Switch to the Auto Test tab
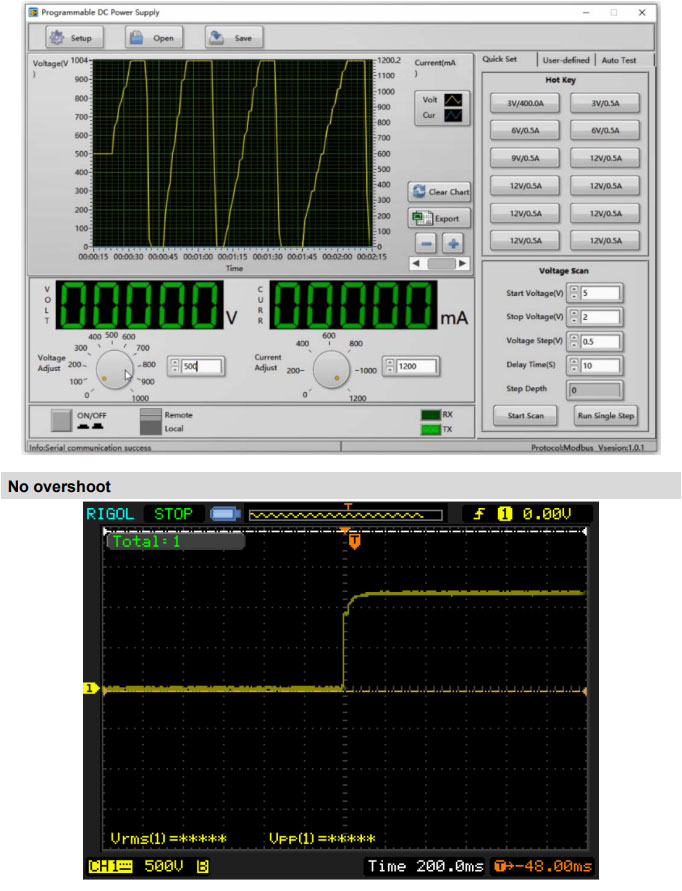This screenshot has width=682, height=891. [619, 60]
